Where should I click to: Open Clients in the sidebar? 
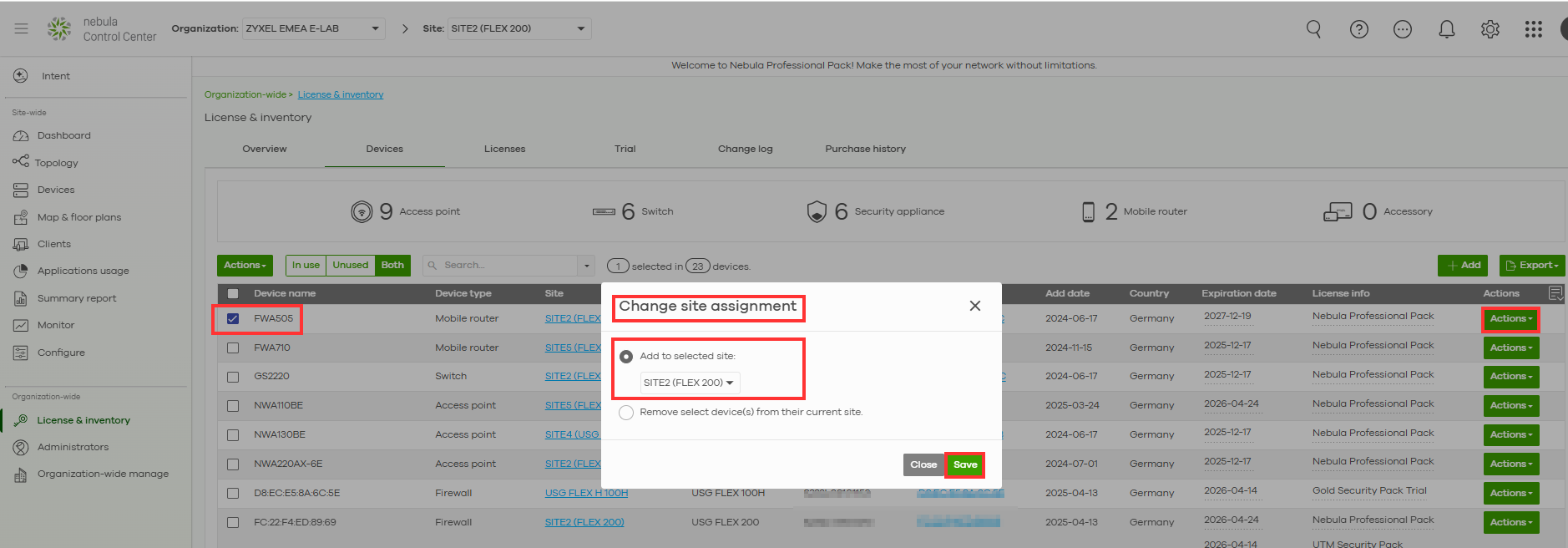[54, 244]
